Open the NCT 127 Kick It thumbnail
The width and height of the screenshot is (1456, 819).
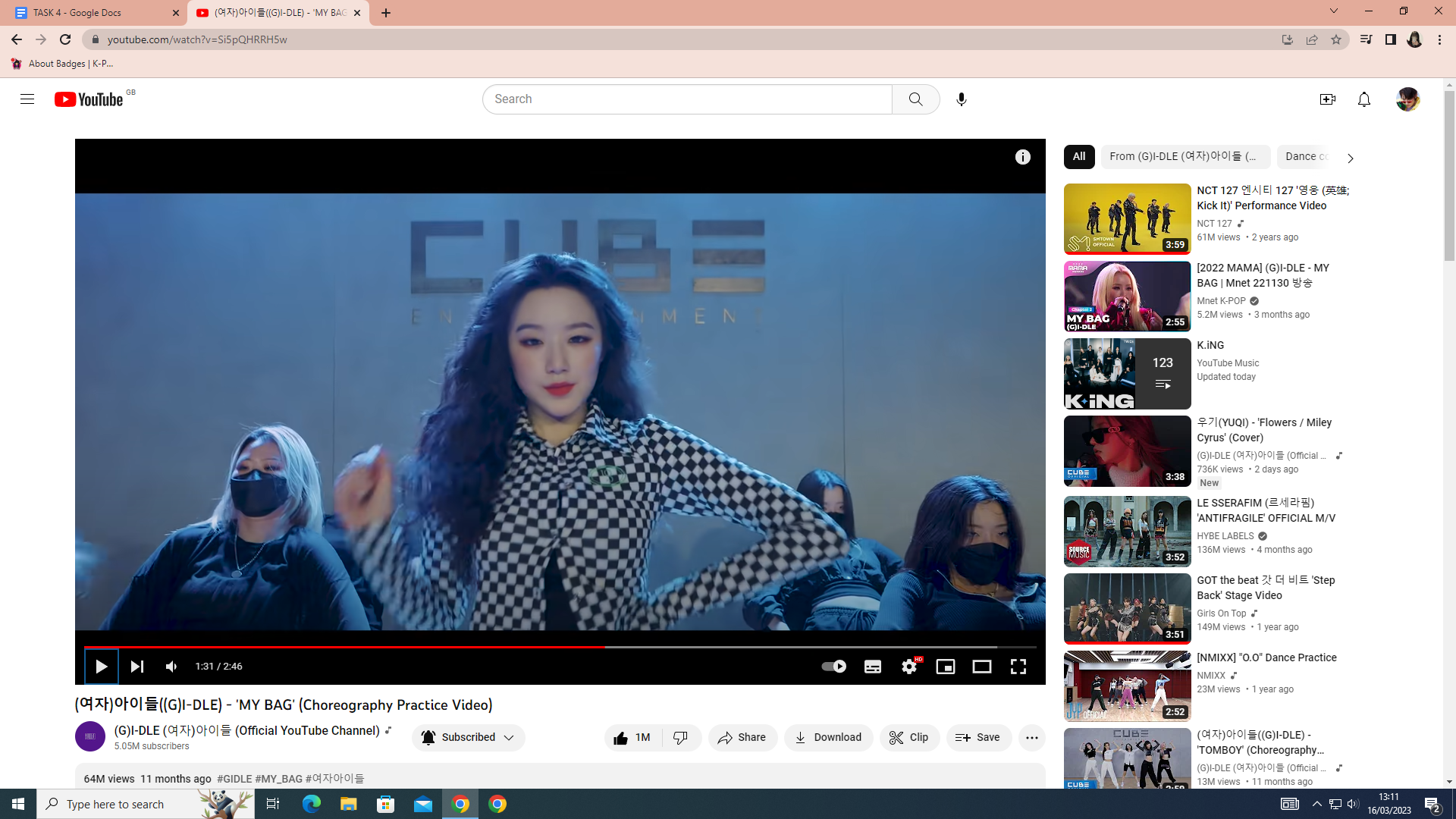(1127, 219)
